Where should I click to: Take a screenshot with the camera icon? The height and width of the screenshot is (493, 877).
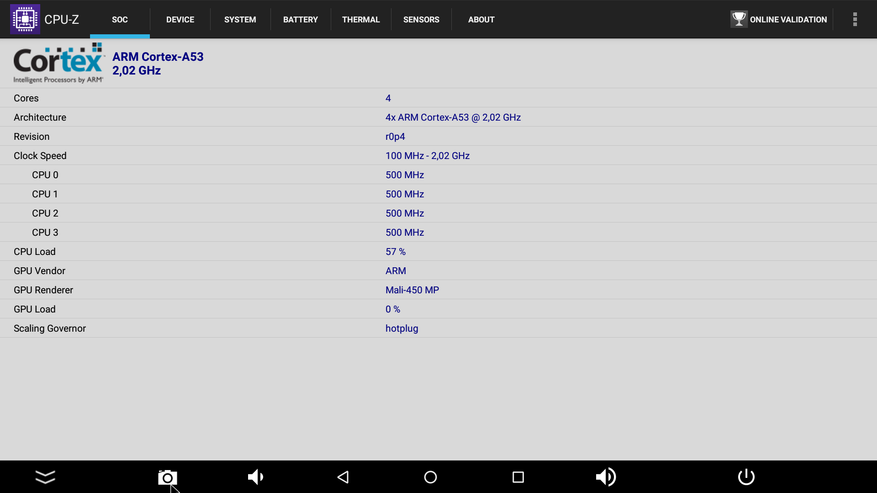point(167,477)
